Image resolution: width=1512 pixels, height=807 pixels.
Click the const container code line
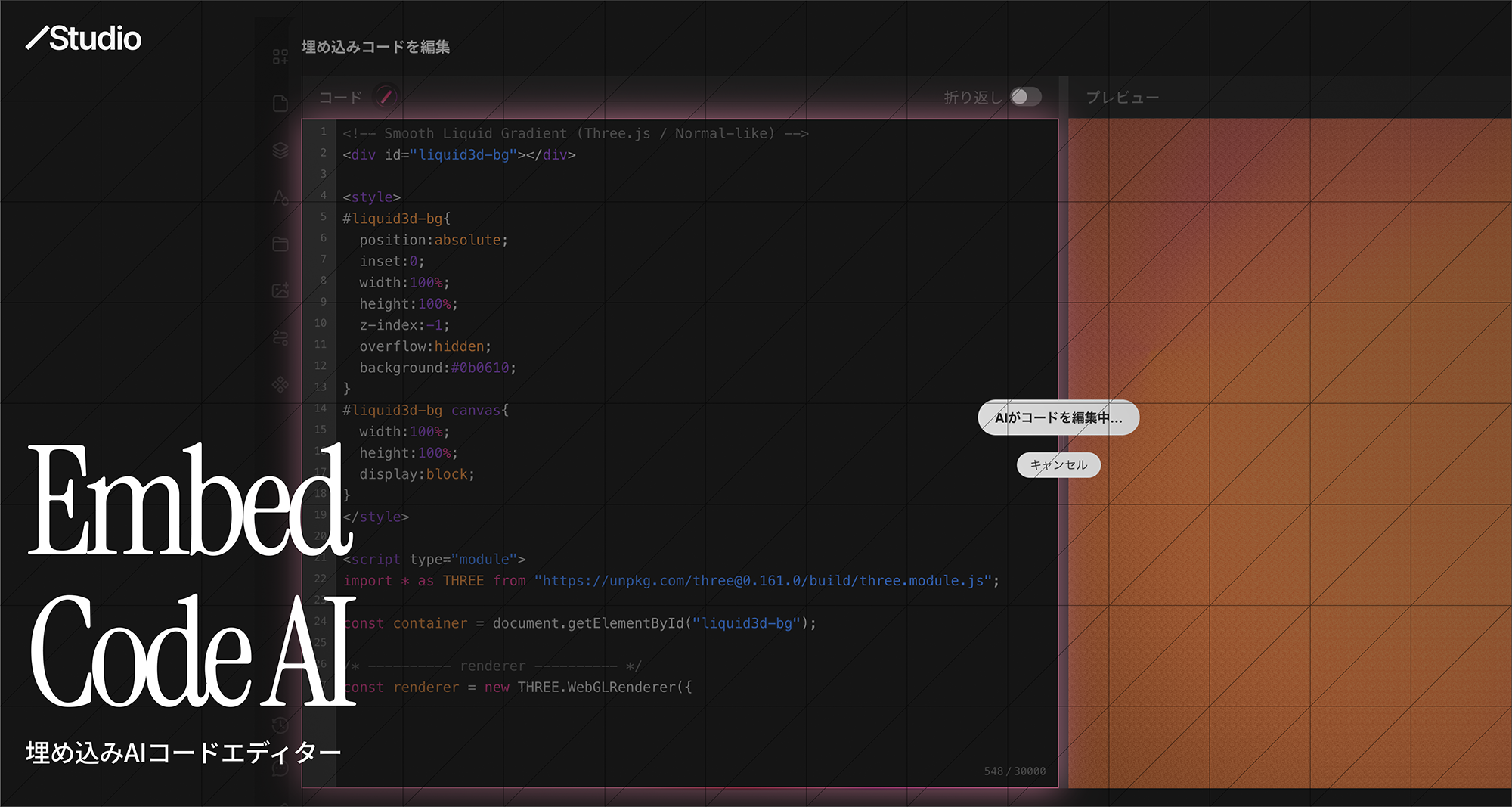tap(580, 623)
